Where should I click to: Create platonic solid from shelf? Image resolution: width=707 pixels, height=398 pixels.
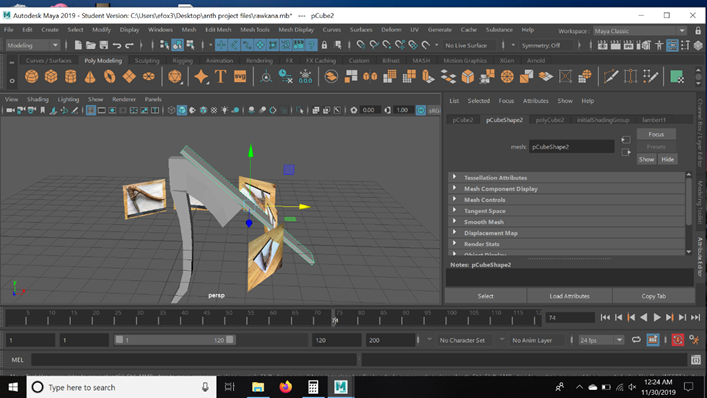[175, 77]
